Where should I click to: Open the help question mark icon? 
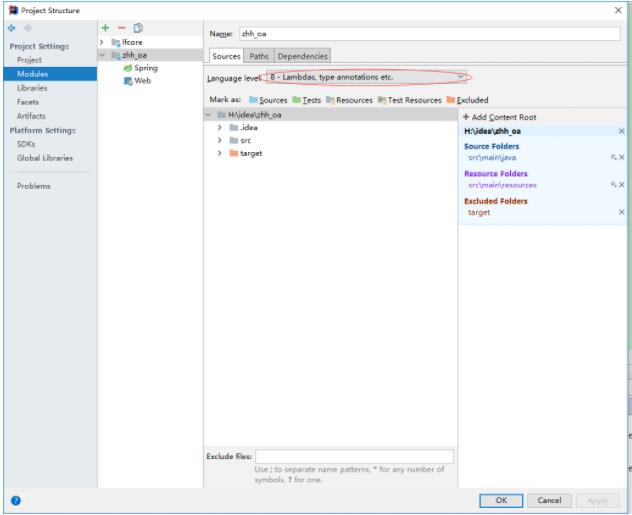pyautogui.click(x=16, y=500)
